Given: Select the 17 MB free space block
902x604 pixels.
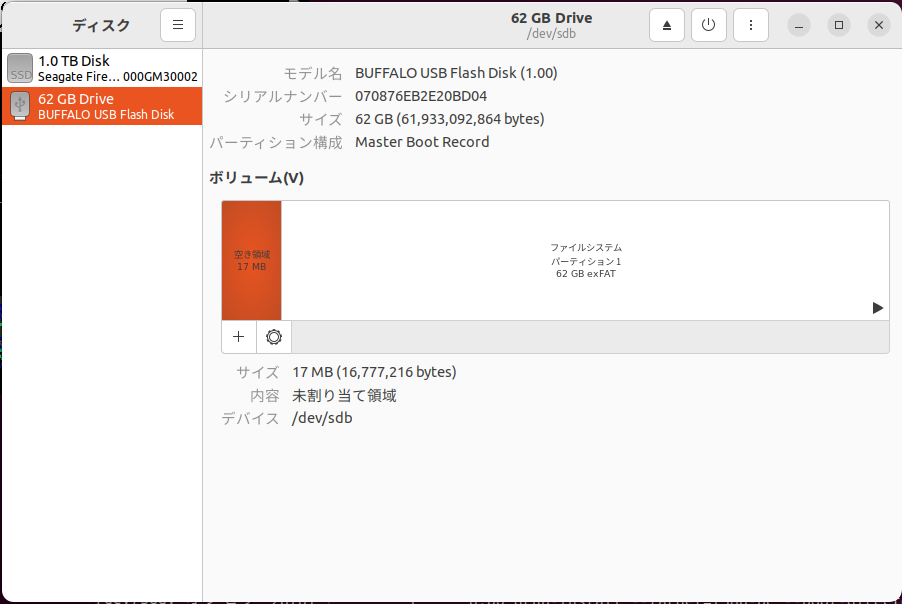Looking at the screenshot, I should (x=251, y=261).
